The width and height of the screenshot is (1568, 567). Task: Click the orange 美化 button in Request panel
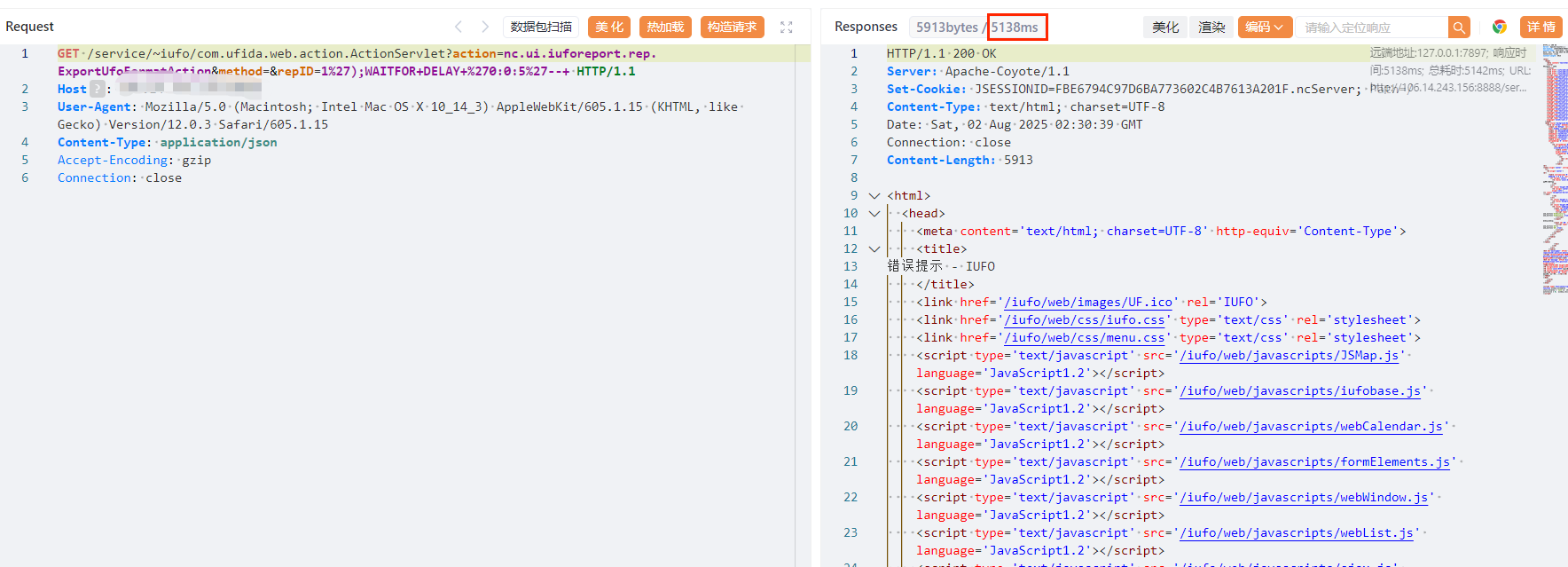(609, 28)
